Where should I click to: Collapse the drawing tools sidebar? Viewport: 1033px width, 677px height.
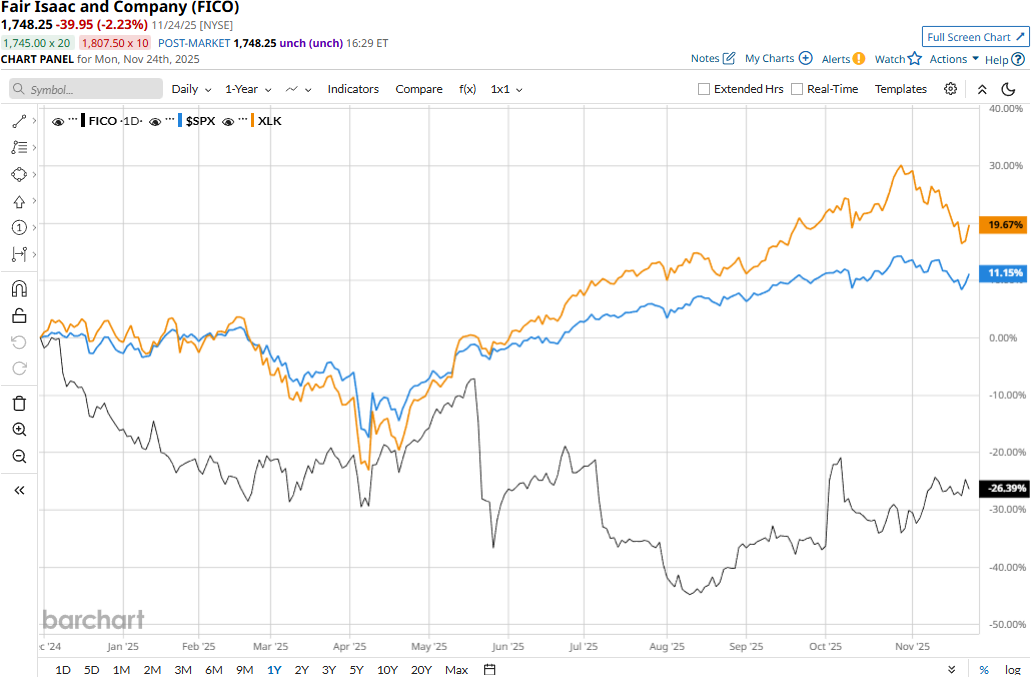click(19, 490)
